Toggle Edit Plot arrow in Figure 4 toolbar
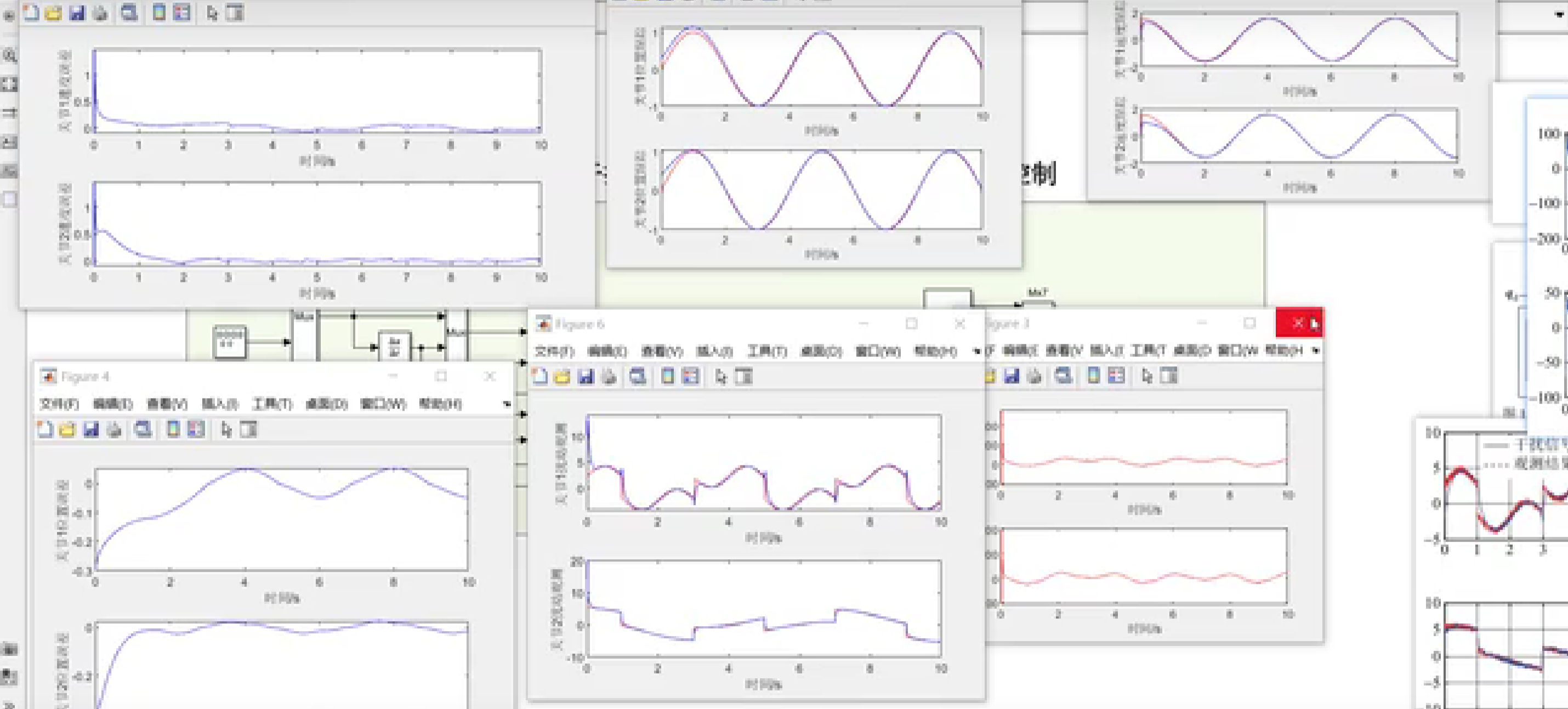The height and width of the screenshot is (709, 1568). 226,430
